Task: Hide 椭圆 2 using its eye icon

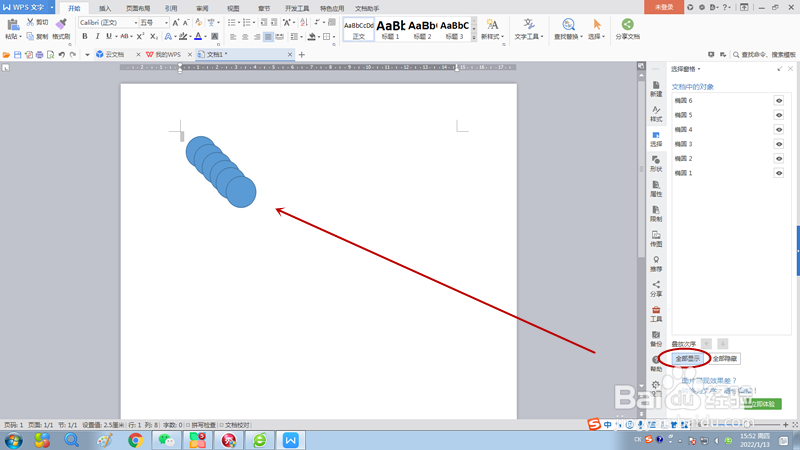Action: click(779, 159)
